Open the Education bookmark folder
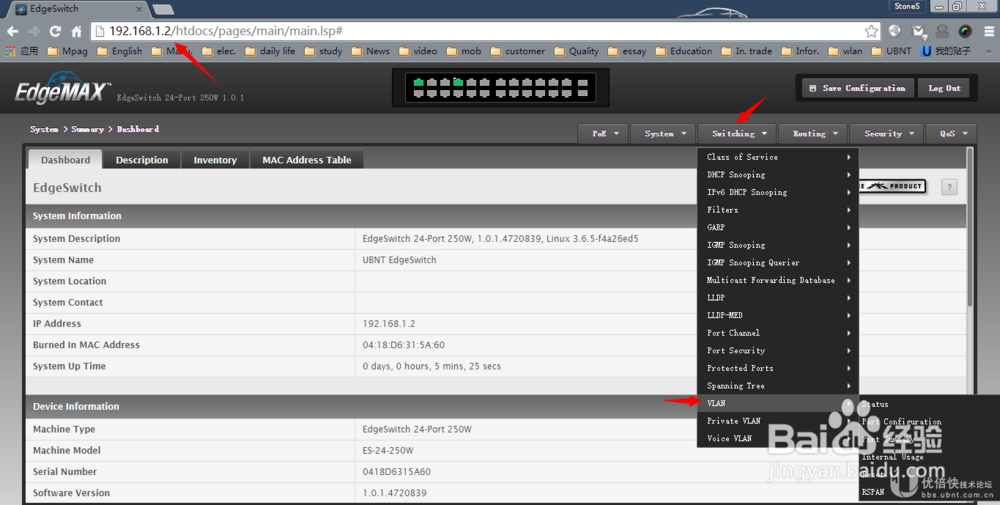1000x505 pixels. [x=684, y=51]
